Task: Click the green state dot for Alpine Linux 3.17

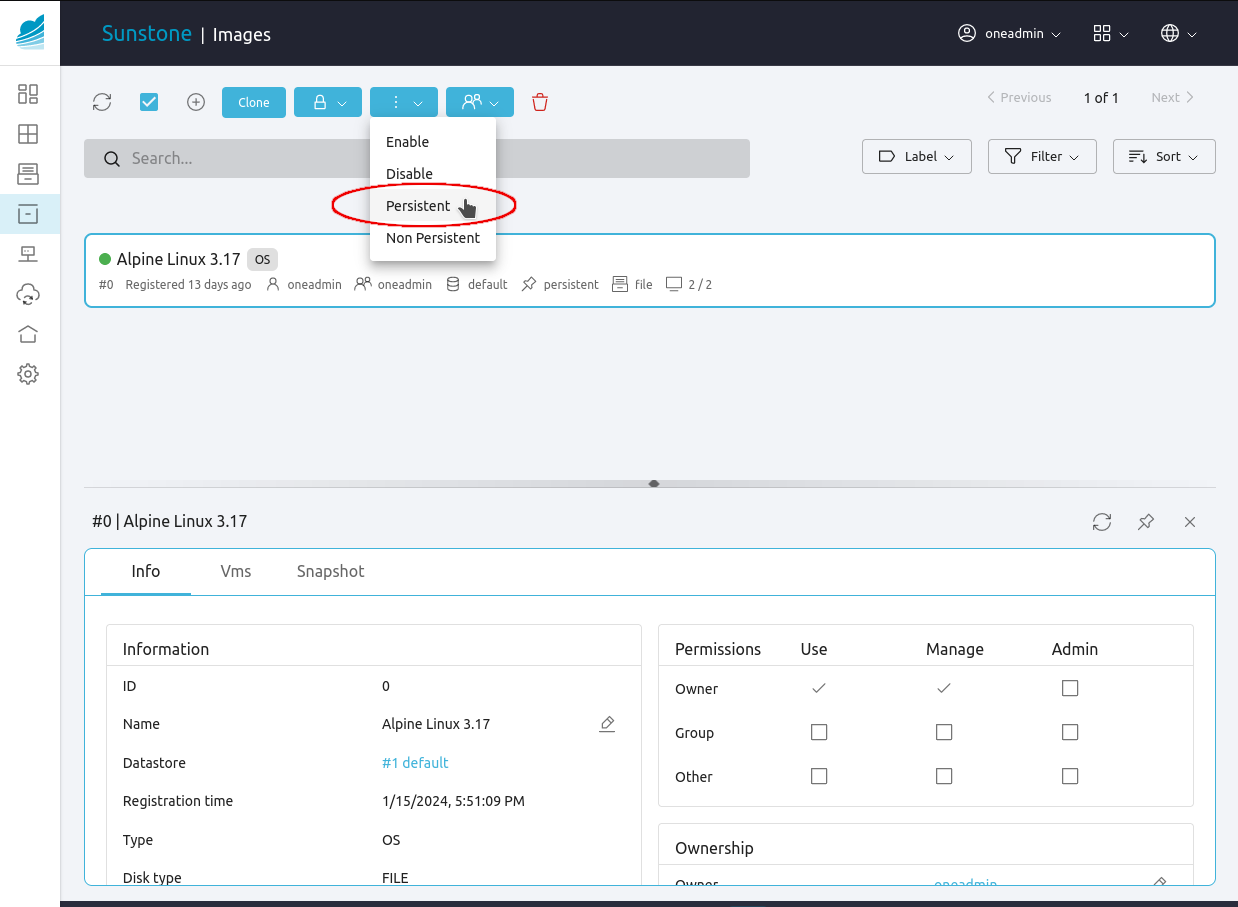Action: (105, 259)
